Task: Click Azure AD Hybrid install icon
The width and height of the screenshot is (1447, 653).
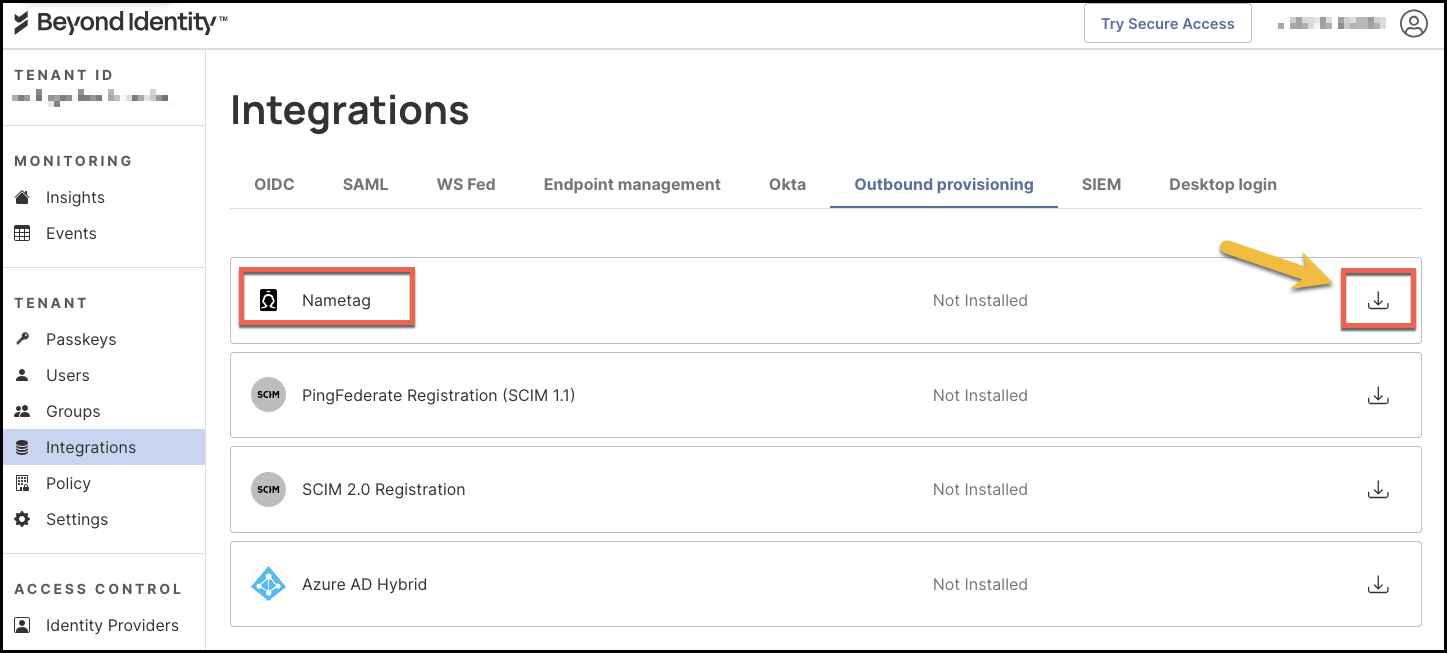Action: coord(1378,585)
